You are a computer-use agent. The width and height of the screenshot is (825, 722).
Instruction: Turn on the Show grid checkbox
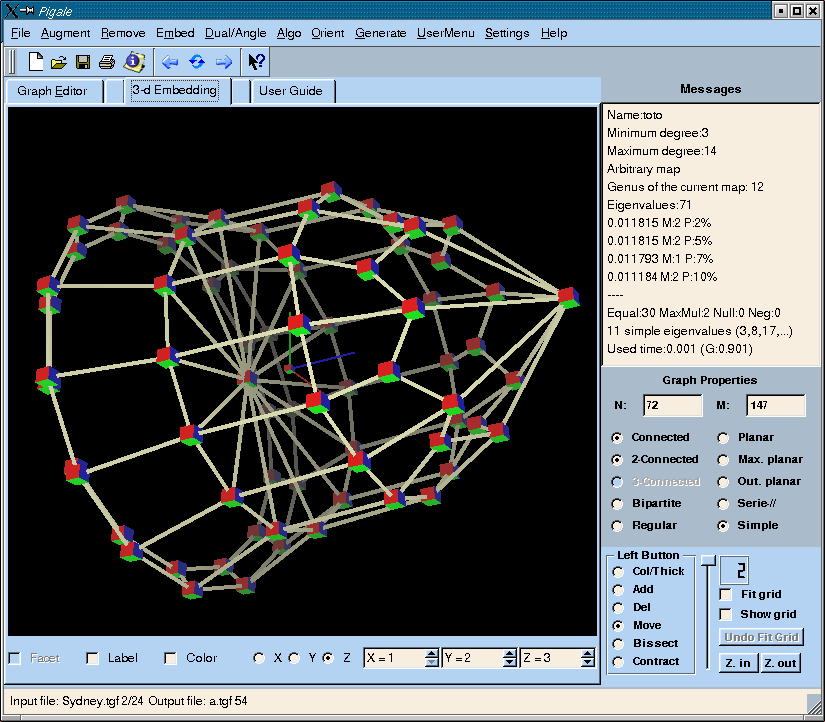pyautogui.click(x=726, y=614)
